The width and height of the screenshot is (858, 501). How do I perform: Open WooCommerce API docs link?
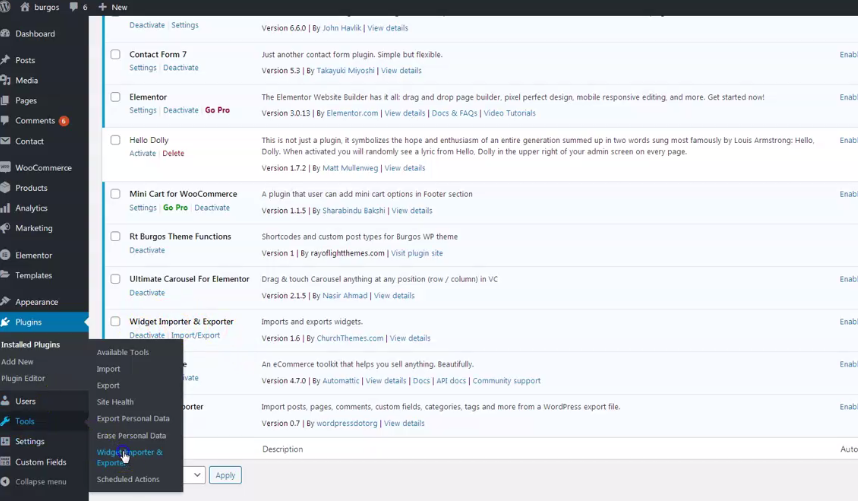coord(451,381)
